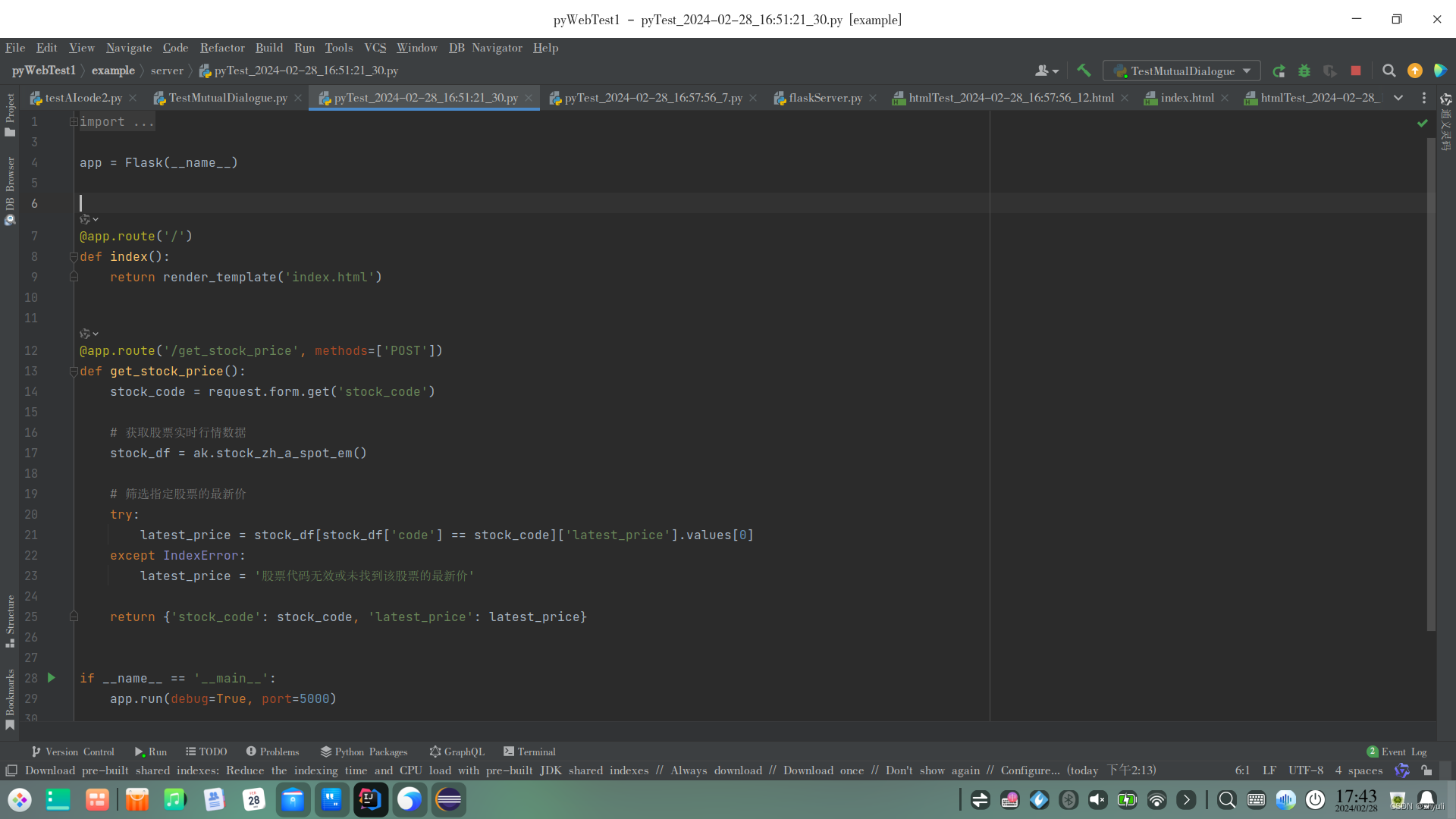Open the TestMutualDialogue run configuration dropdown
Screen dimensions: 1456x819
click(1181, 71)
